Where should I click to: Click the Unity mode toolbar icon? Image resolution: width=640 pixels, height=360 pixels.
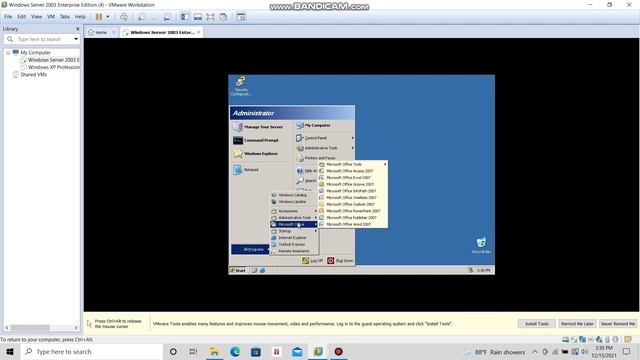223,17
